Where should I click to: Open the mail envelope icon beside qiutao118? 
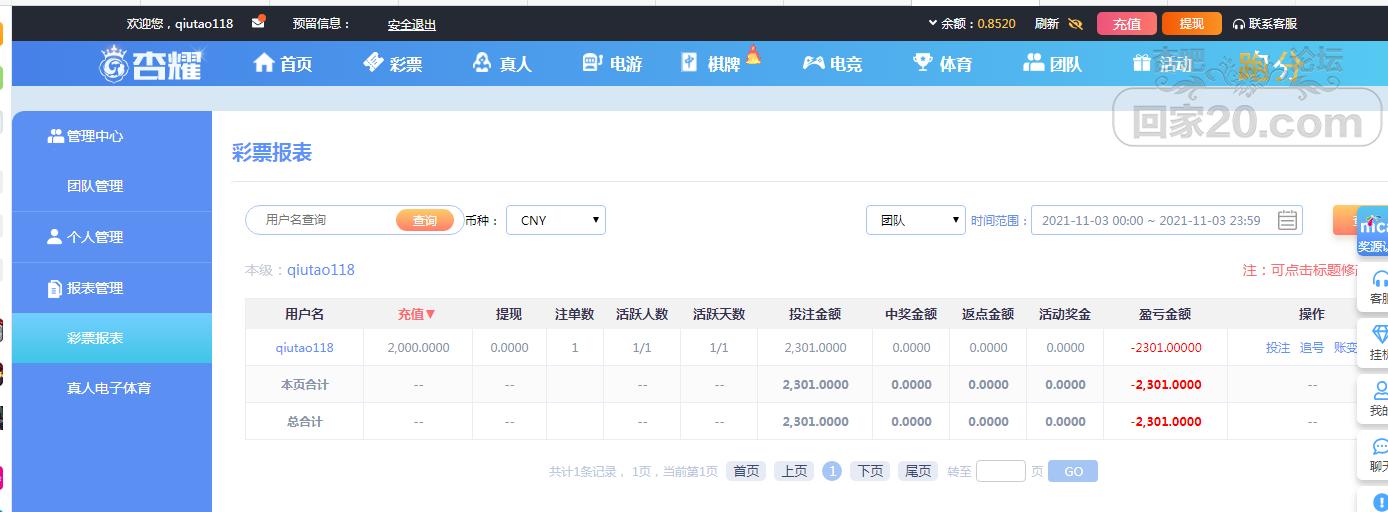coord(258,21)
